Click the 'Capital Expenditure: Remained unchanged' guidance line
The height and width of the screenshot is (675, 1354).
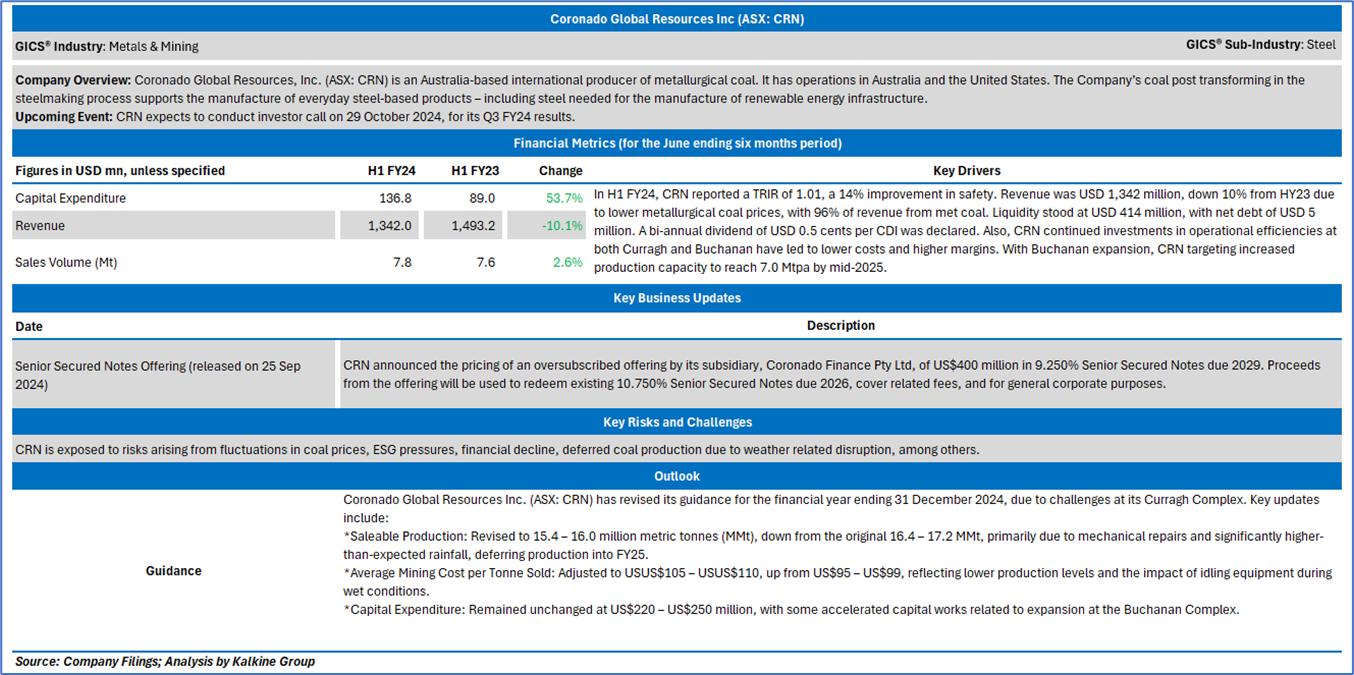click(x=791, y=609)
